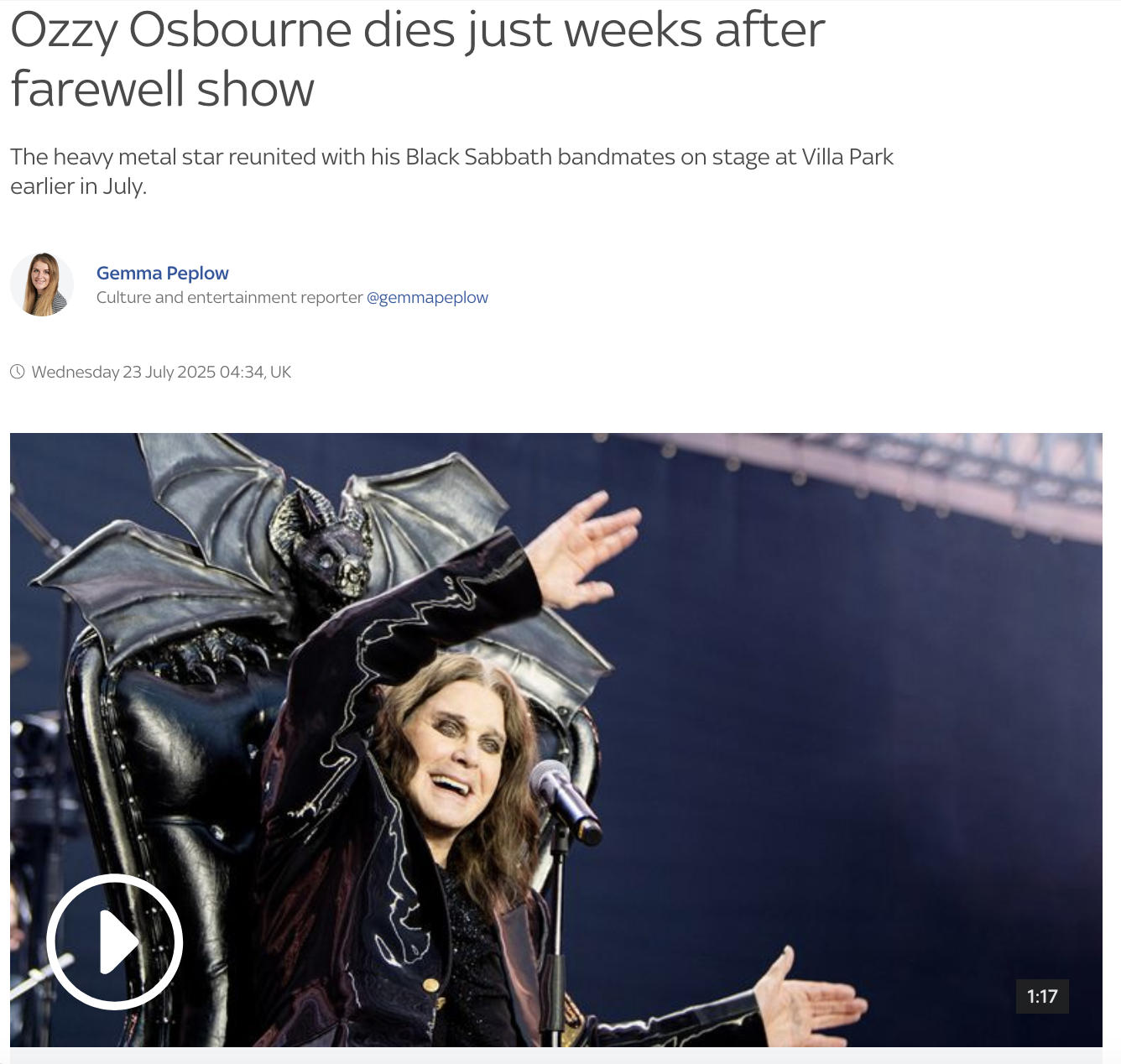Click the 1:17 video duration badge
Screen dimensions: 1121x1064
(1042, 996)
